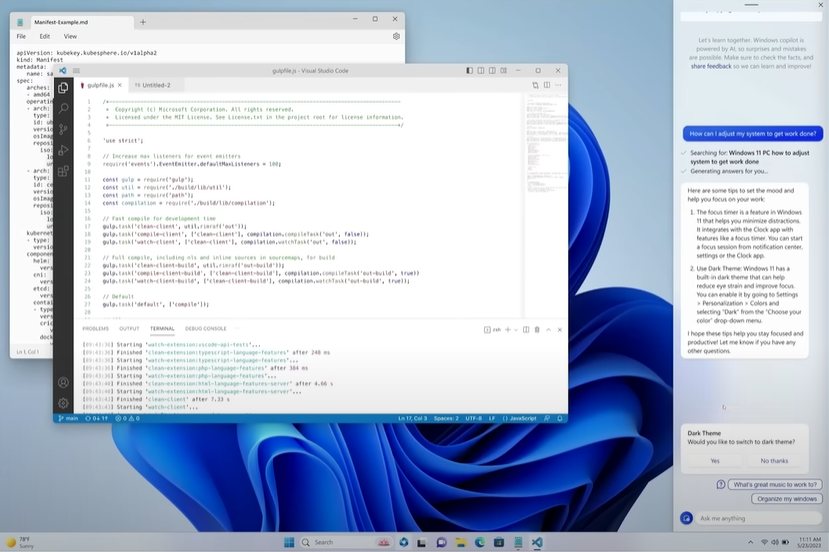The image size is (829, 552).
Task: Split the editor to the right
Action: tap(545, 86)
